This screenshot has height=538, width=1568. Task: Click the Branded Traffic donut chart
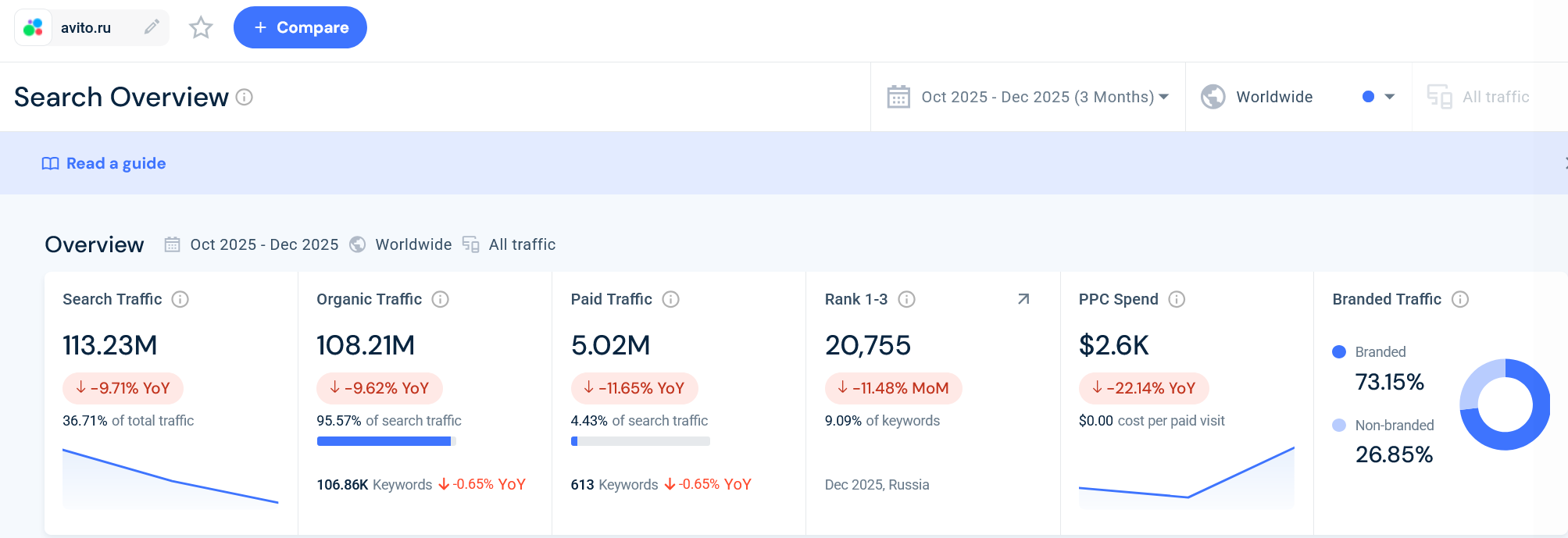point(1504,404)
